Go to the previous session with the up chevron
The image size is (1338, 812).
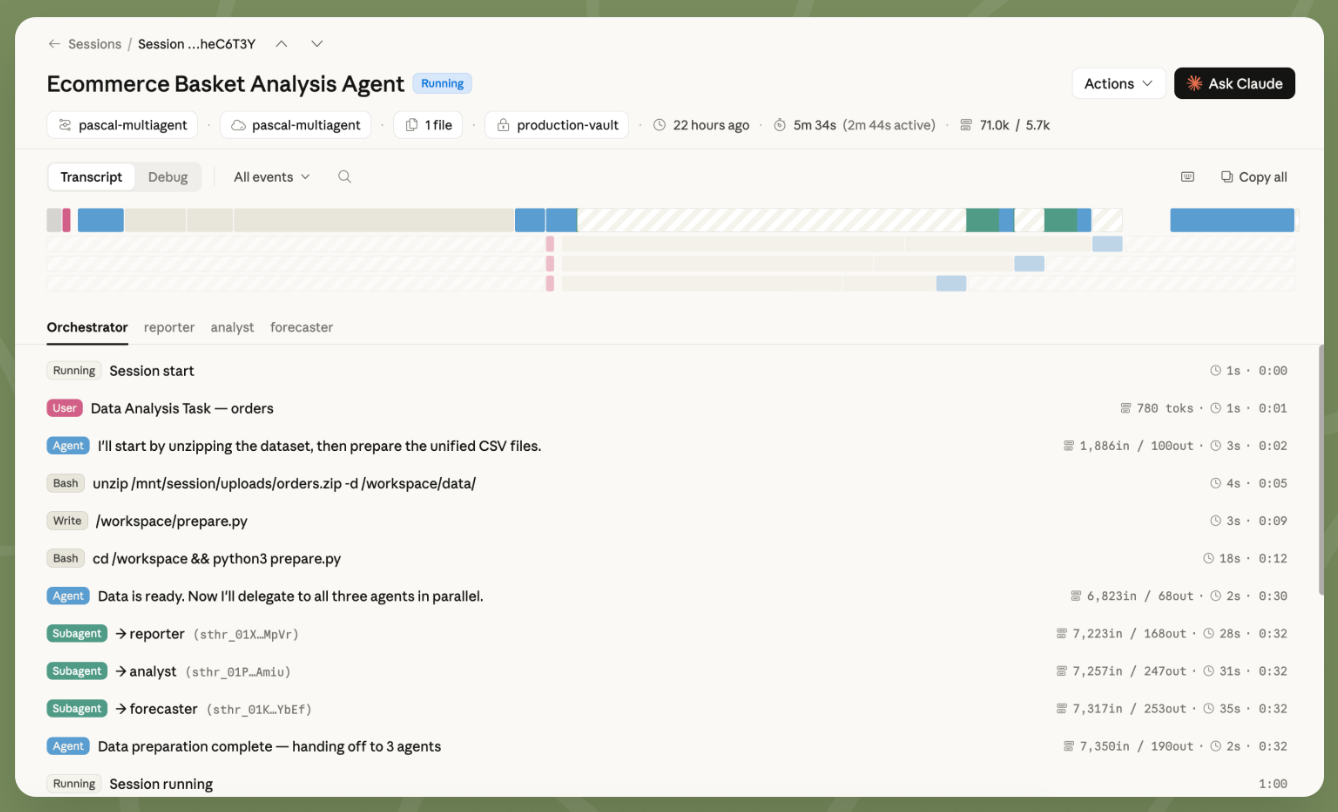(282, 44)
